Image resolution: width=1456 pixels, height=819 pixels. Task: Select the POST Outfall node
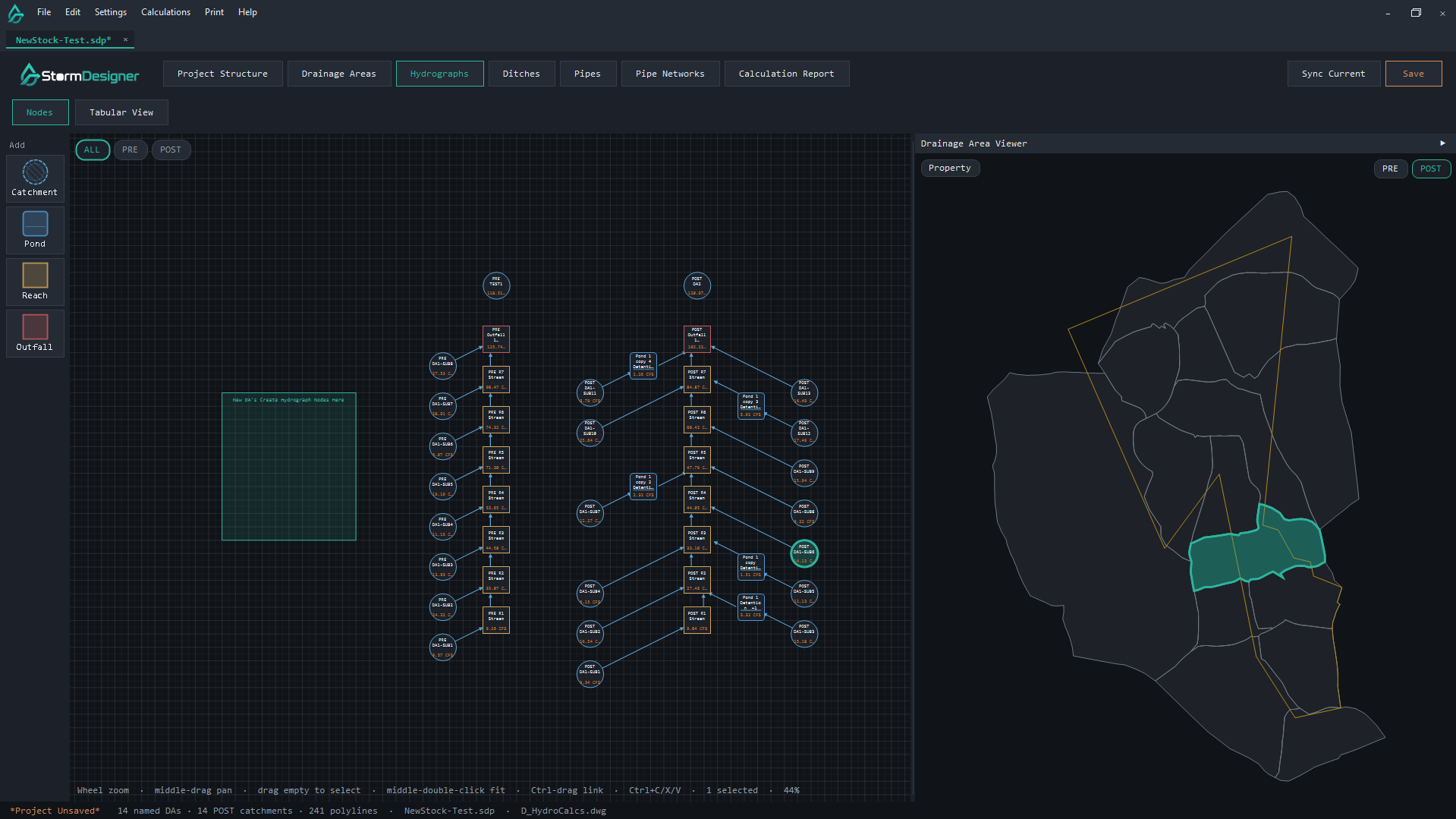697,339
